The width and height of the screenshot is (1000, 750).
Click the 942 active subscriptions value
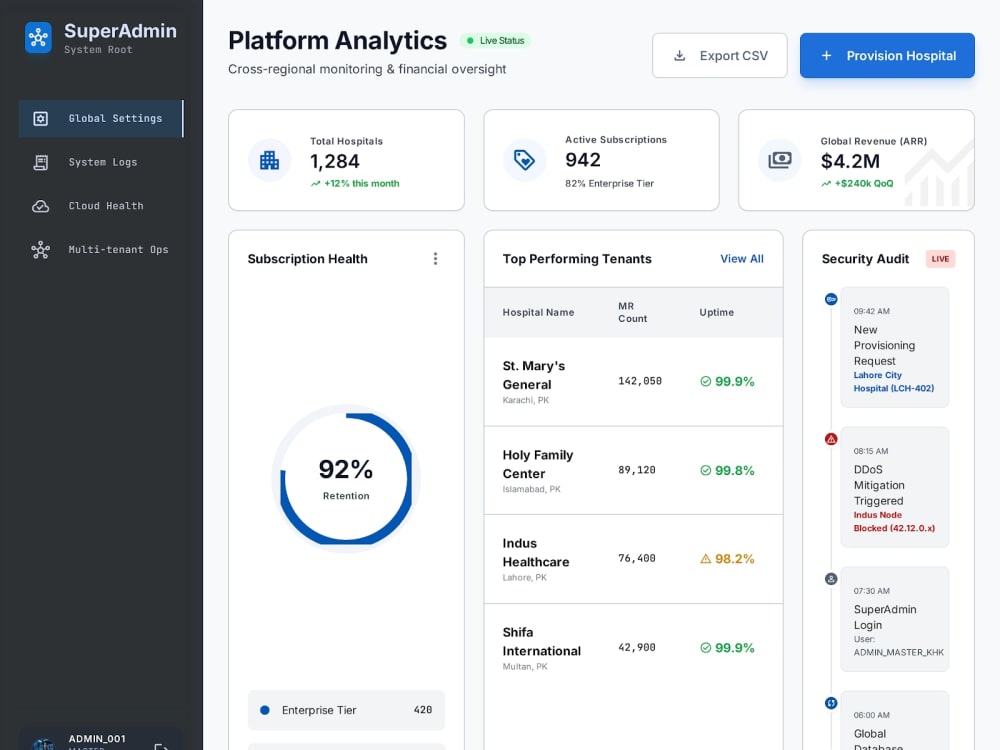pos(583,160)
